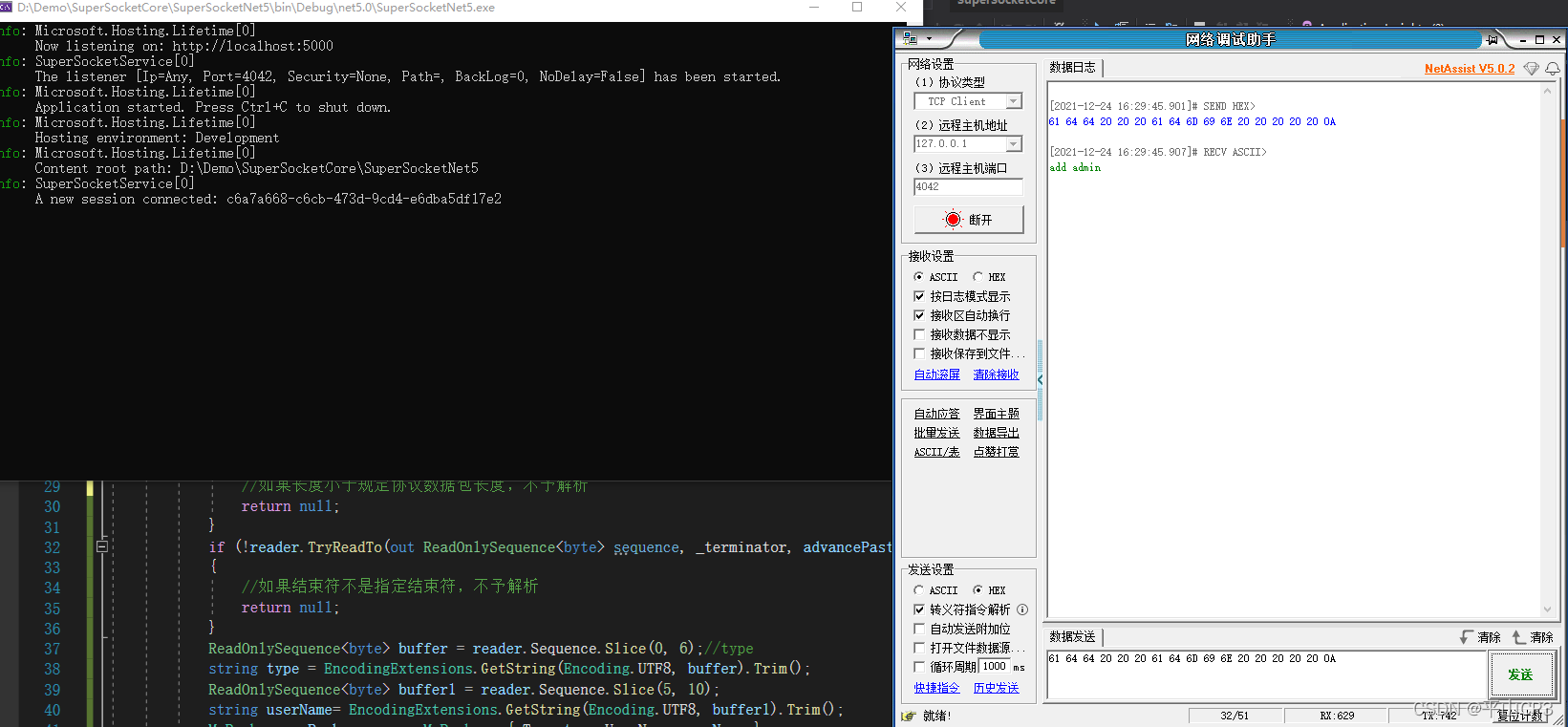Viewport: 1568px width, 727px height.
Task: Open the ASCII/表 link
Action: click(936, 452)
